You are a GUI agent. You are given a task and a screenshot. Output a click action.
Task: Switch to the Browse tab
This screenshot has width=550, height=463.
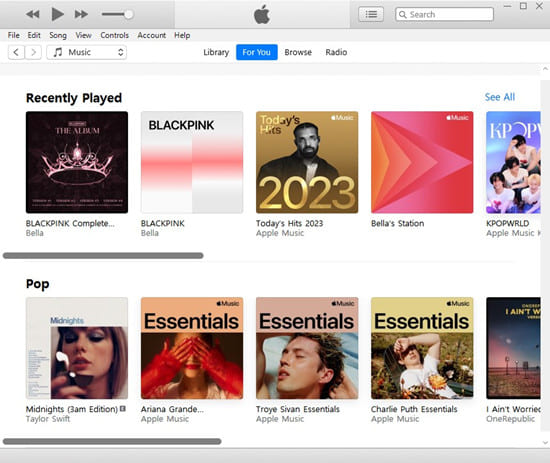[x=298, y=52]
